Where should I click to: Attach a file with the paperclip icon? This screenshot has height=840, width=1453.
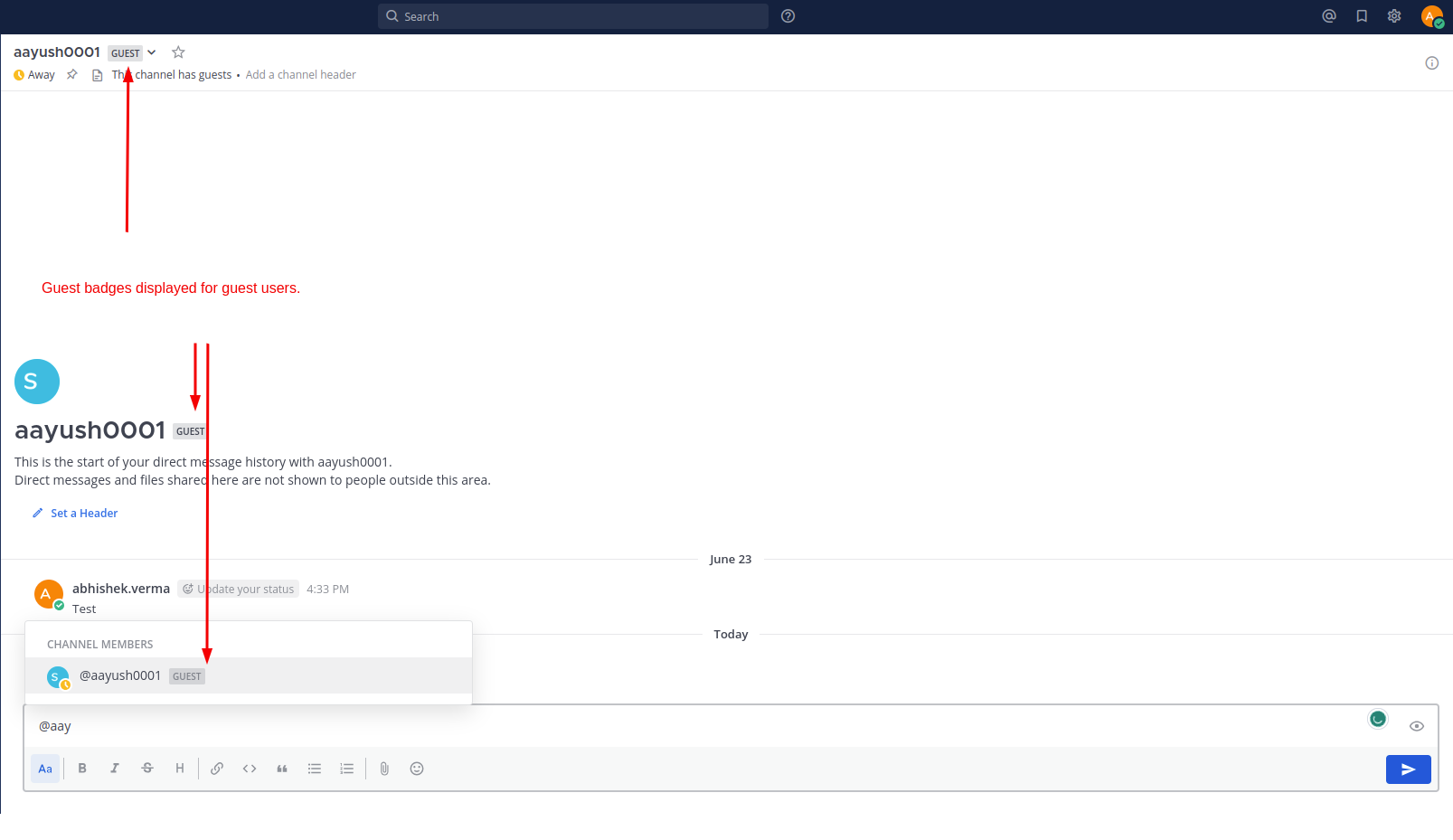[383, 769]
